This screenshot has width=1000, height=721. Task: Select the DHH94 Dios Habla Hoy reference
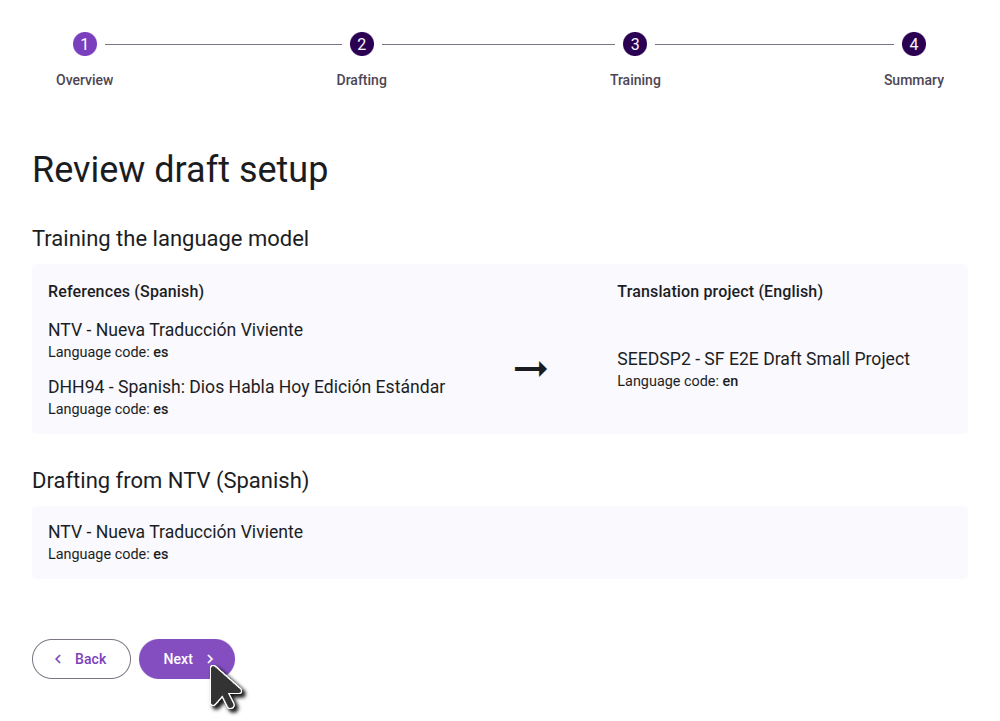tap(246, 387)
